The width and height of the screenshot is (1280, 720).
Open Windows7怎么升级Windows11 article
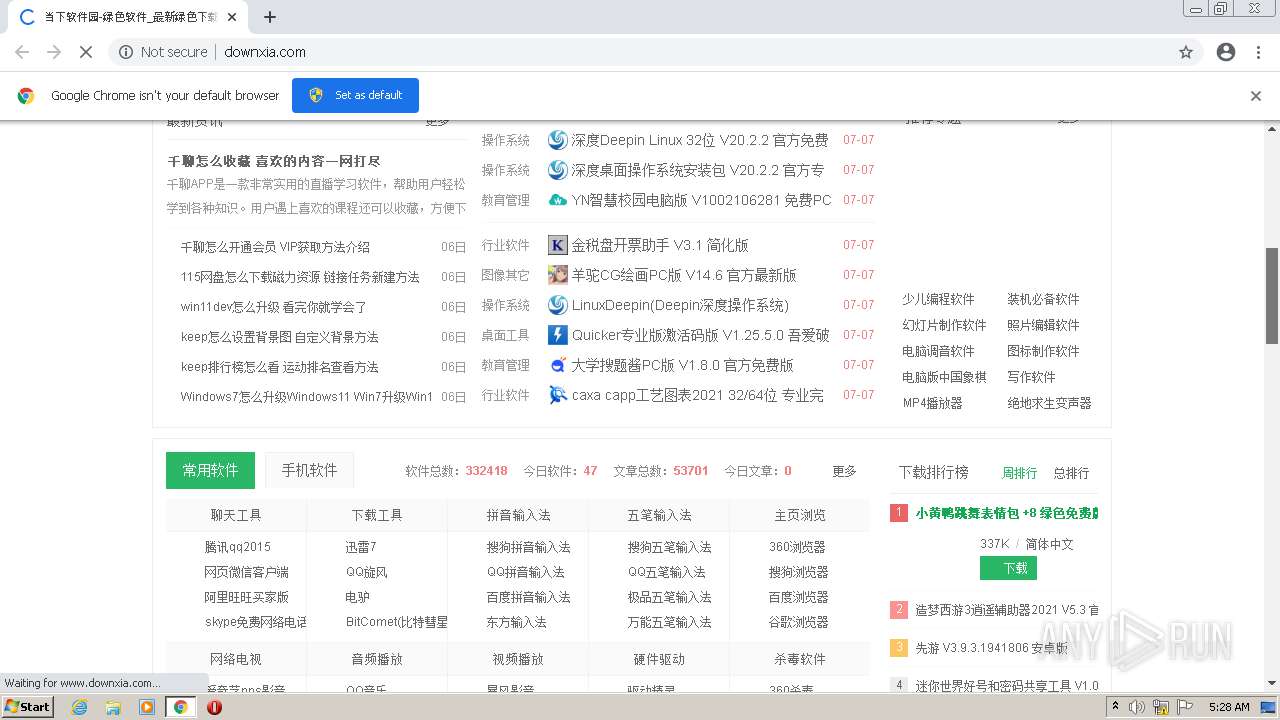[307, 397]
